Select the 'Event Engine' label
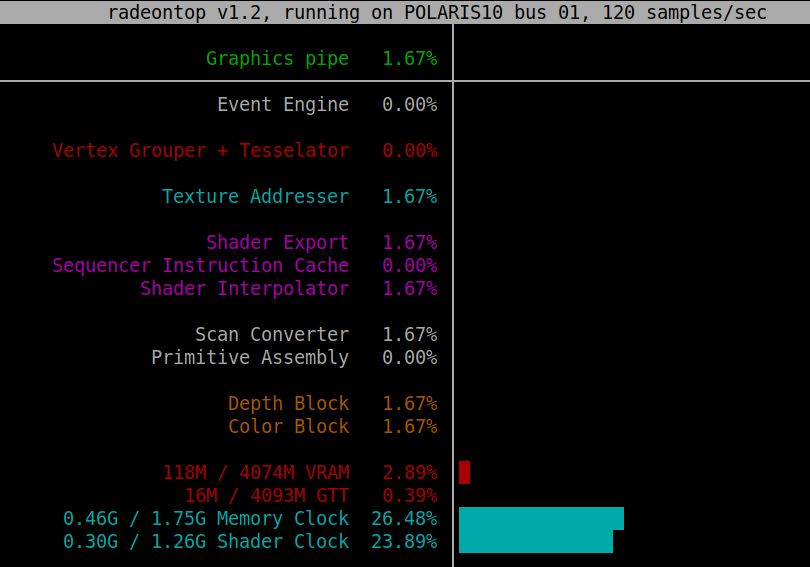Image resolution: width=810 pixels, height=567 pixels. (283, 105)
